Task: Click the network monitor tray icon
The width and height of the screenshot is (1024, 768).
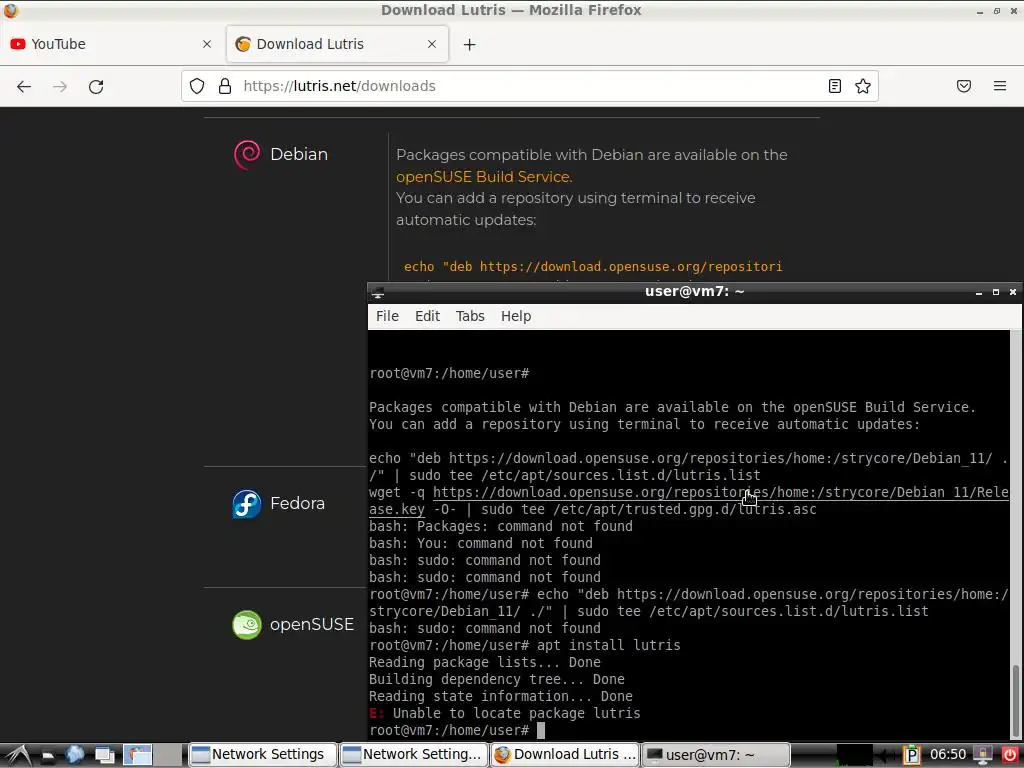Action: tap(983, 755)
